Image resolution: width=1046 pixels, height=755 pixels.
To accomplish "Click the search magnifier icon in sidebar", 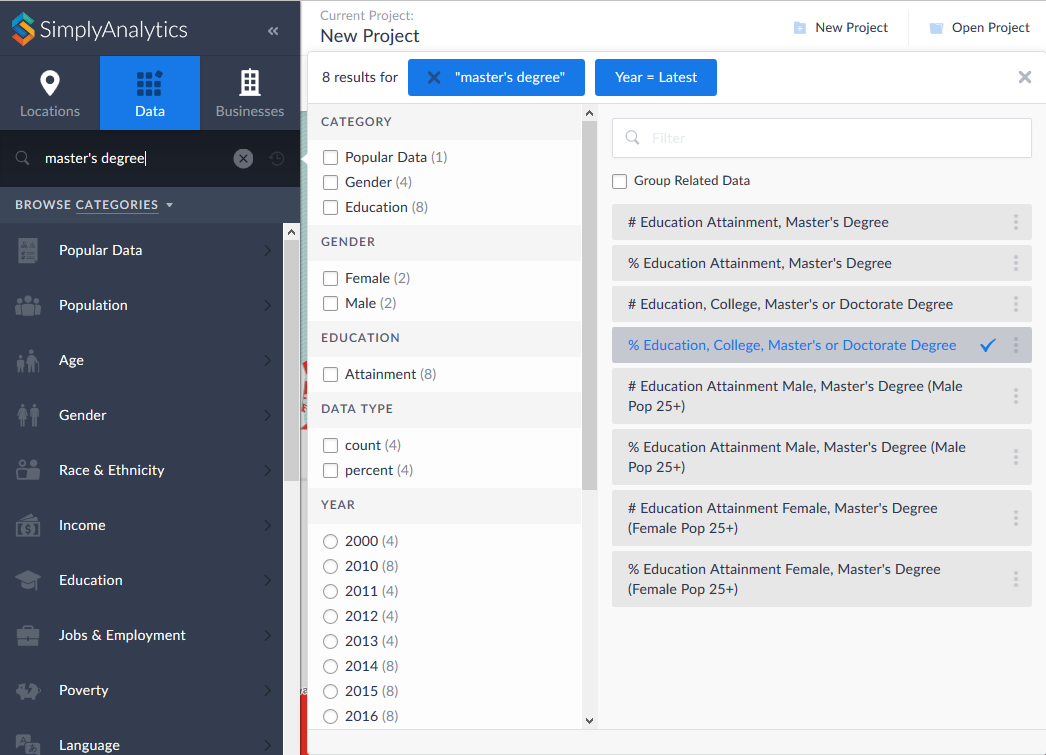I will click(x=23, y=158).
